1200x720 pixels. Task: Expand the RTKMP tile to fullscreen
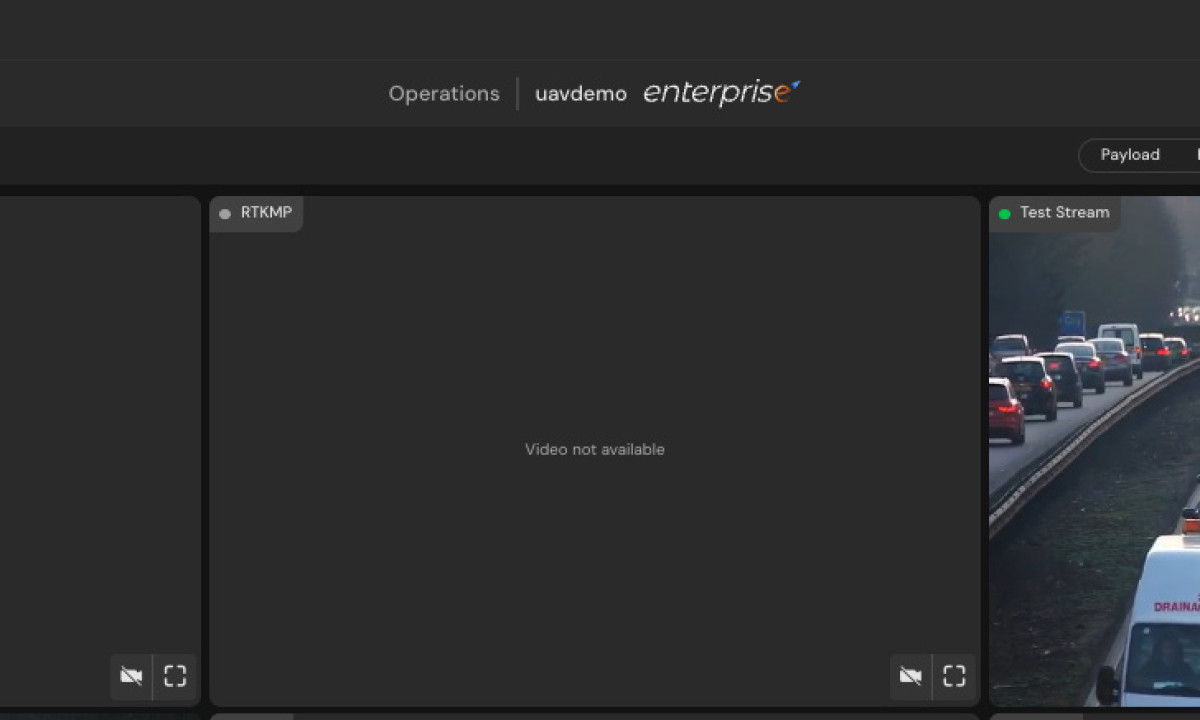[954, 676]
